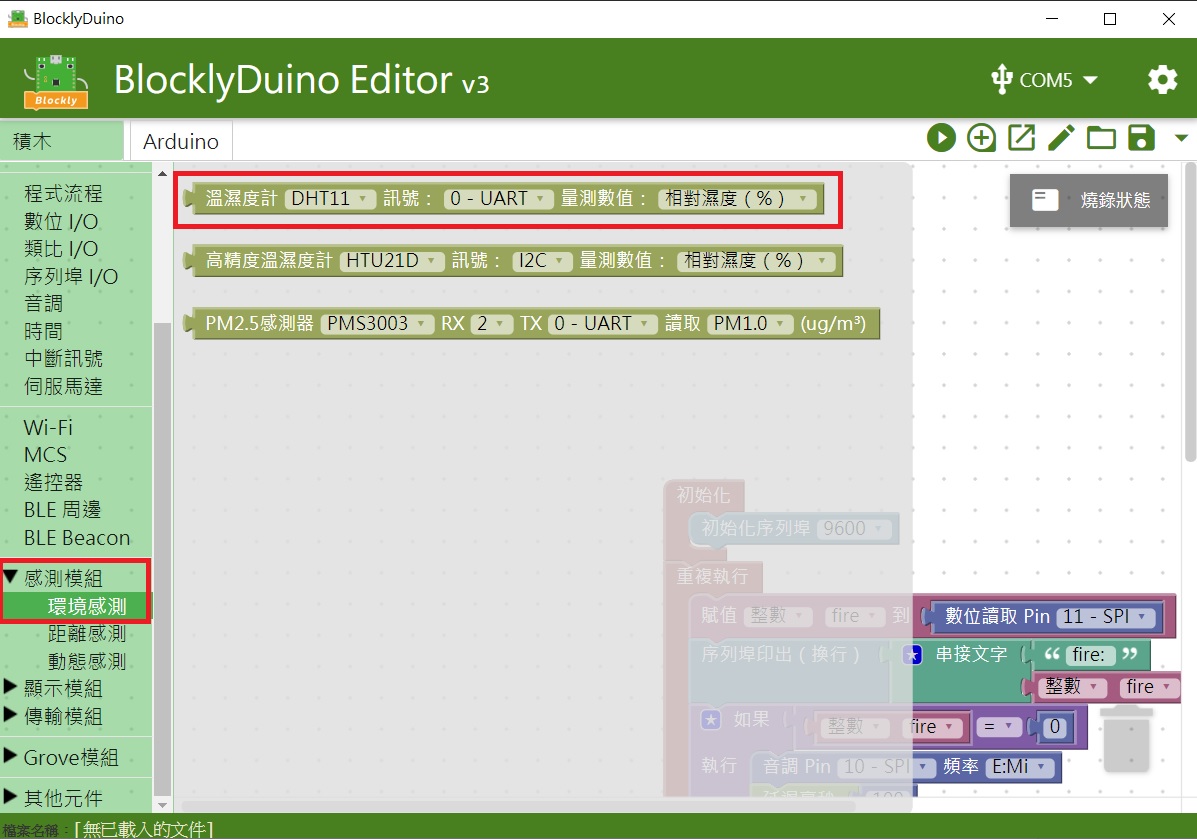The height and width of the screenshot is (839, 1197).
Task: Open the E:Mi frequency dropdown
Action: tap(1021, 766)
